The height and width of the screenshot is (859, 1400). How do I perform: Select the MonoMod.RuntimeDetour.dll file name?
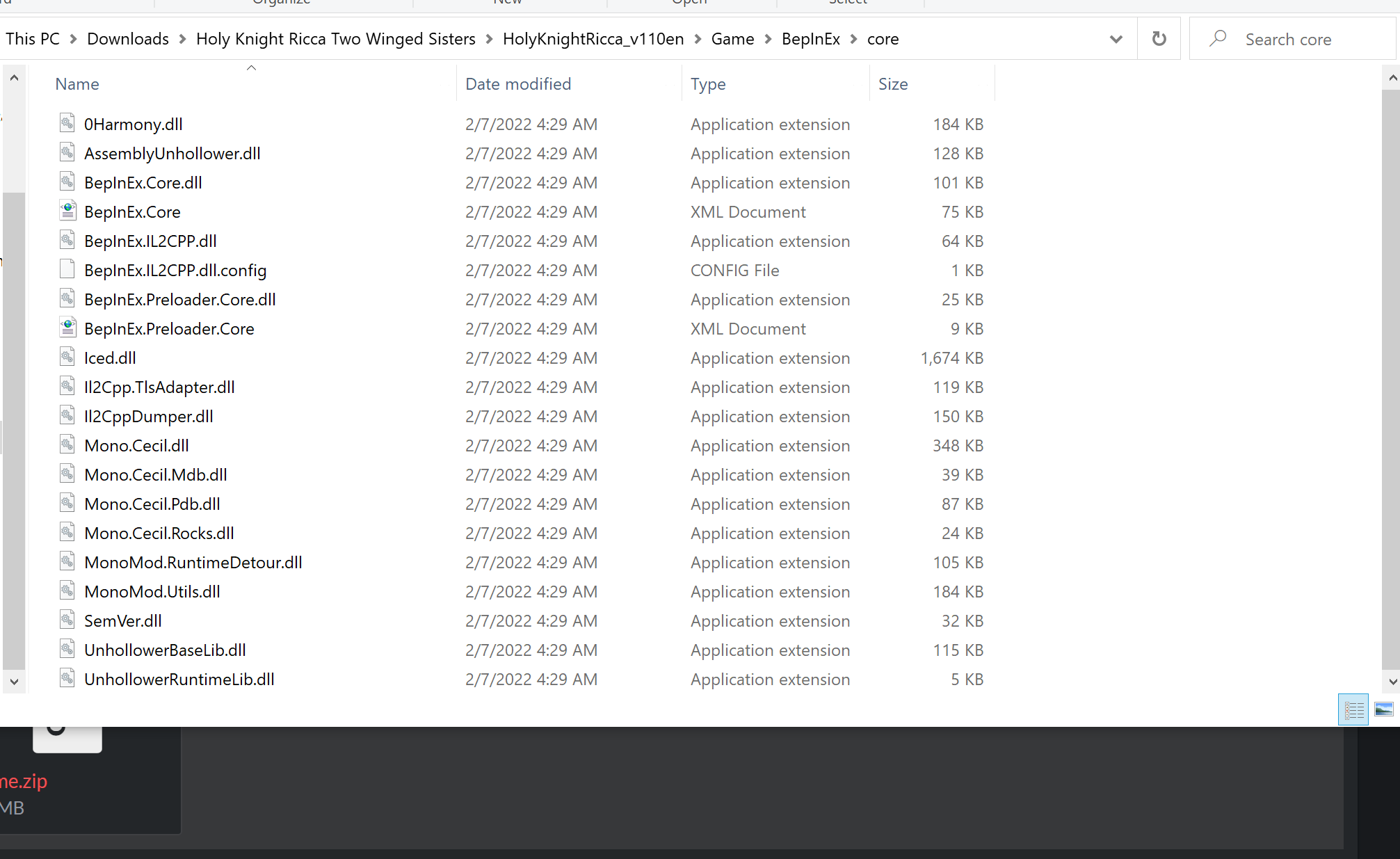(x=193, y=563)
